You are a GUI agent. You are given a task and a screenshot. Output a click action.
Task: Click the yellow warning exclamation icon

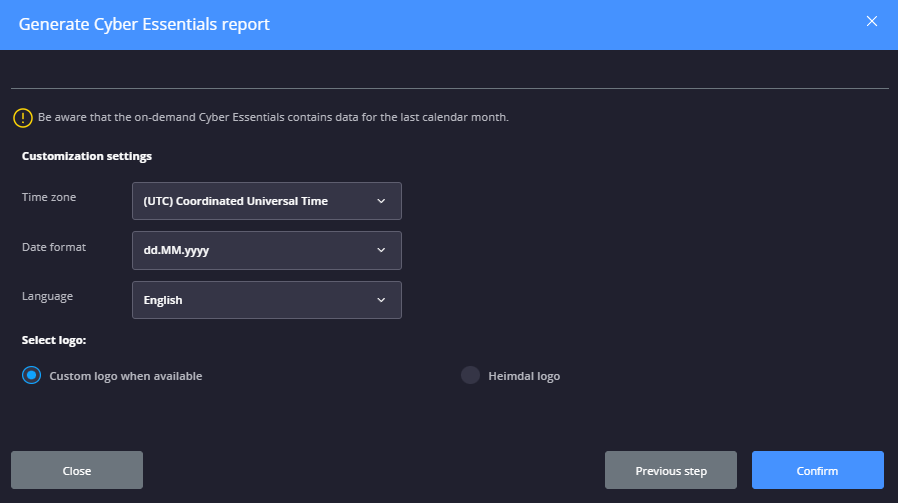23,118
